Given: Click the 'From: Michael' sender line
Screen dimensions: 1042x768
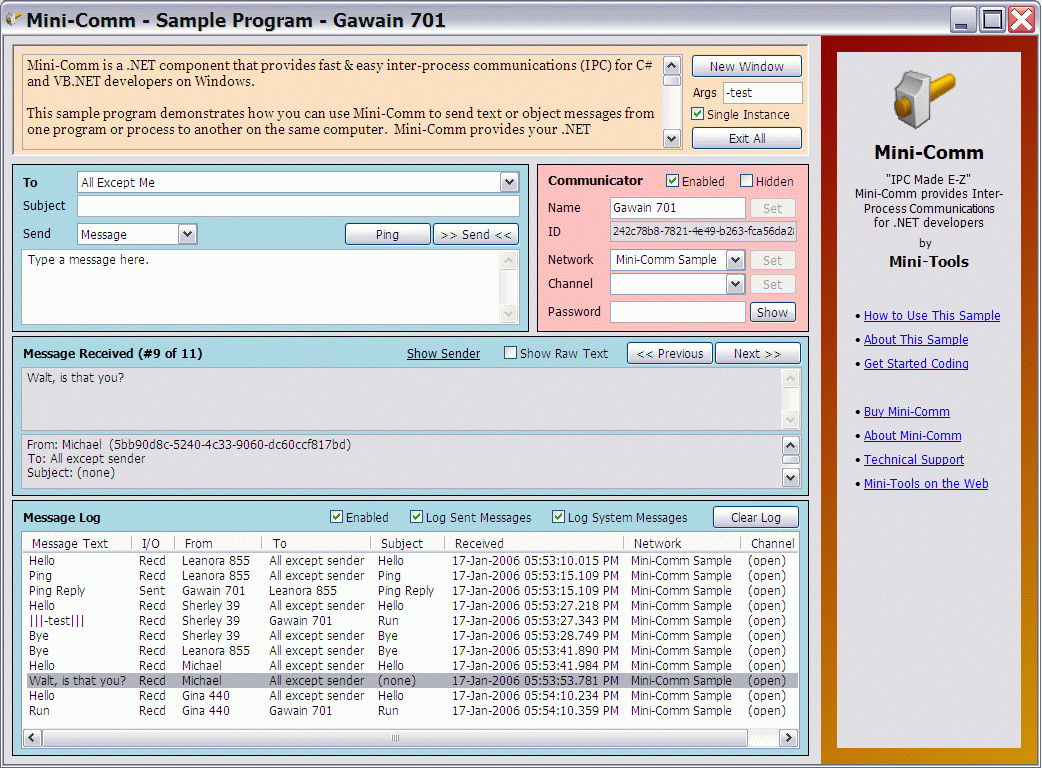Looking at the screenshot, I should 189,444.
